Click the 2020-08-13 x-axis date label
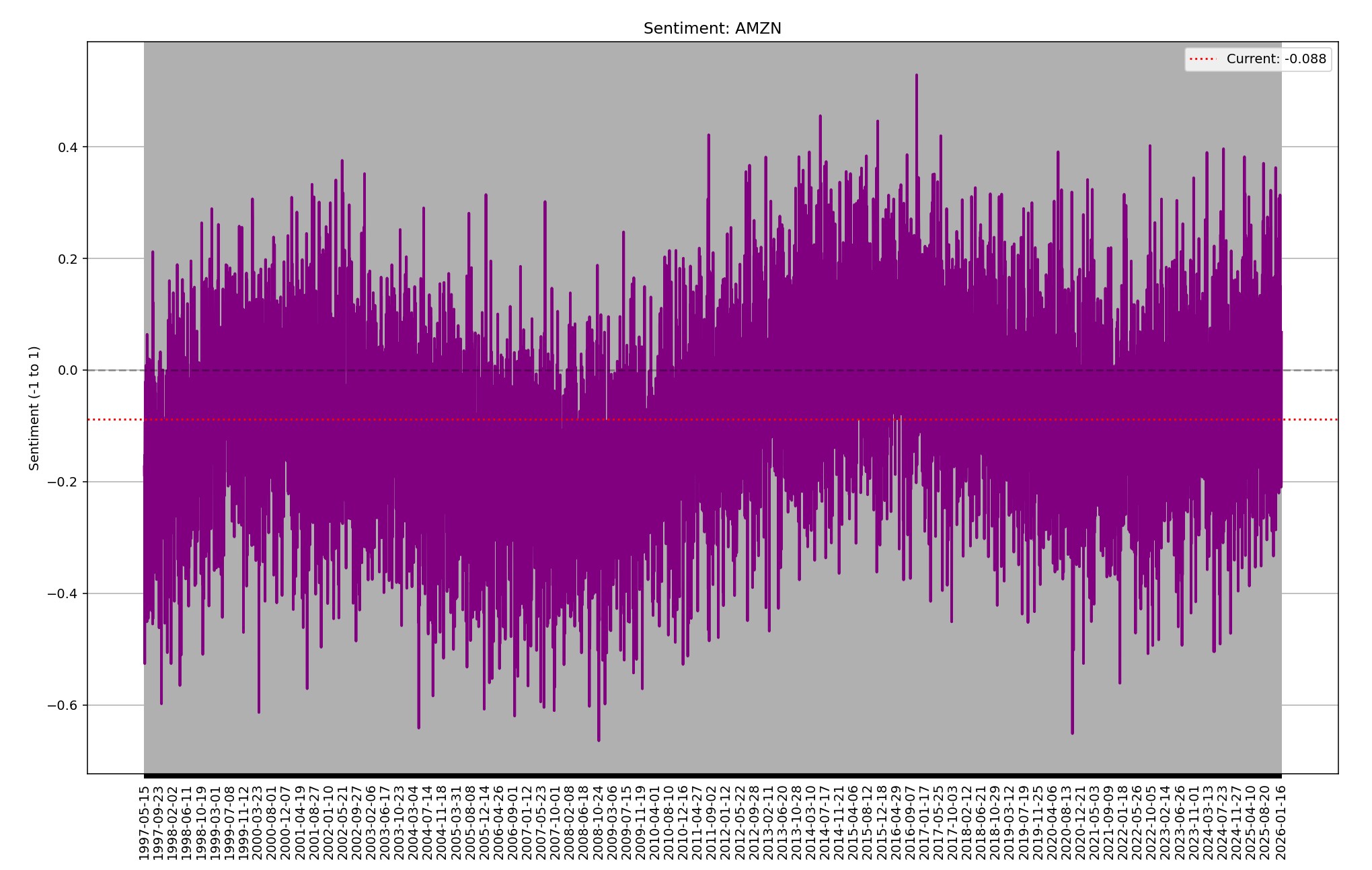 1067,822
